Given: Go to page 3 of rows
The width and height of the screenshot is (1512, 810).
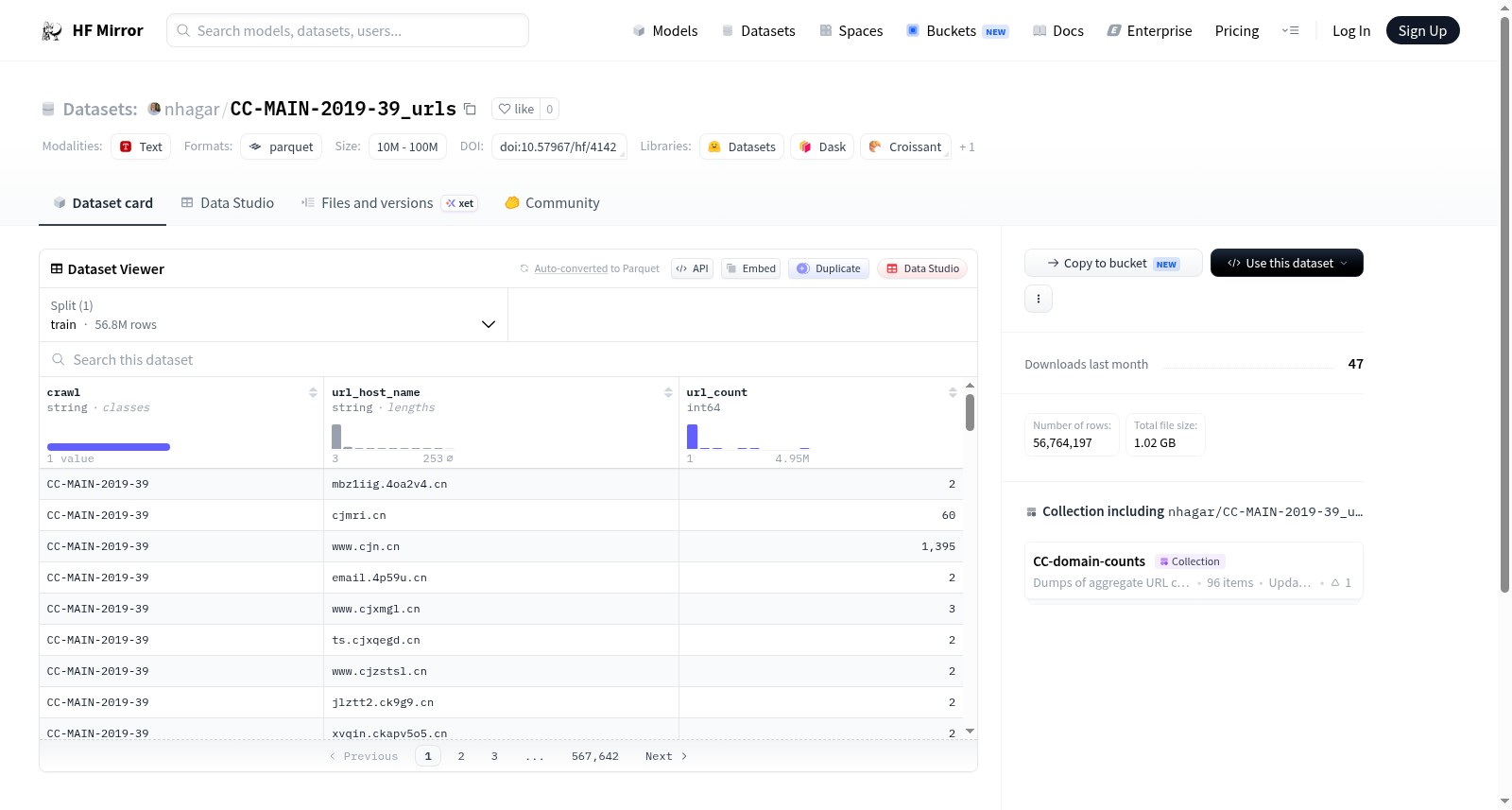Looking at the screenshot, I should [494, 756].
